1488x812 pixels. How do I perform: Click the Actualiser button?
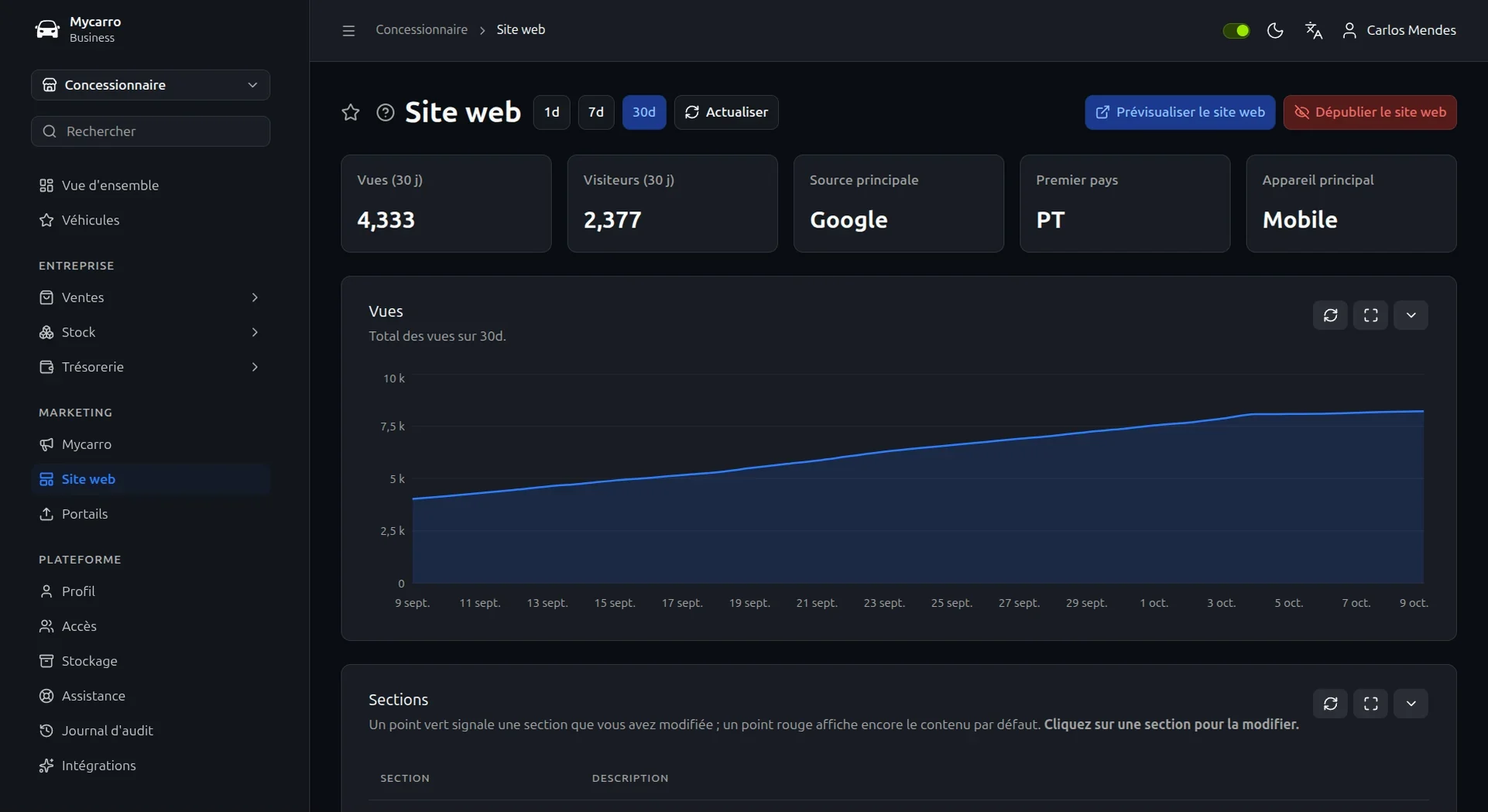point(726,112)
